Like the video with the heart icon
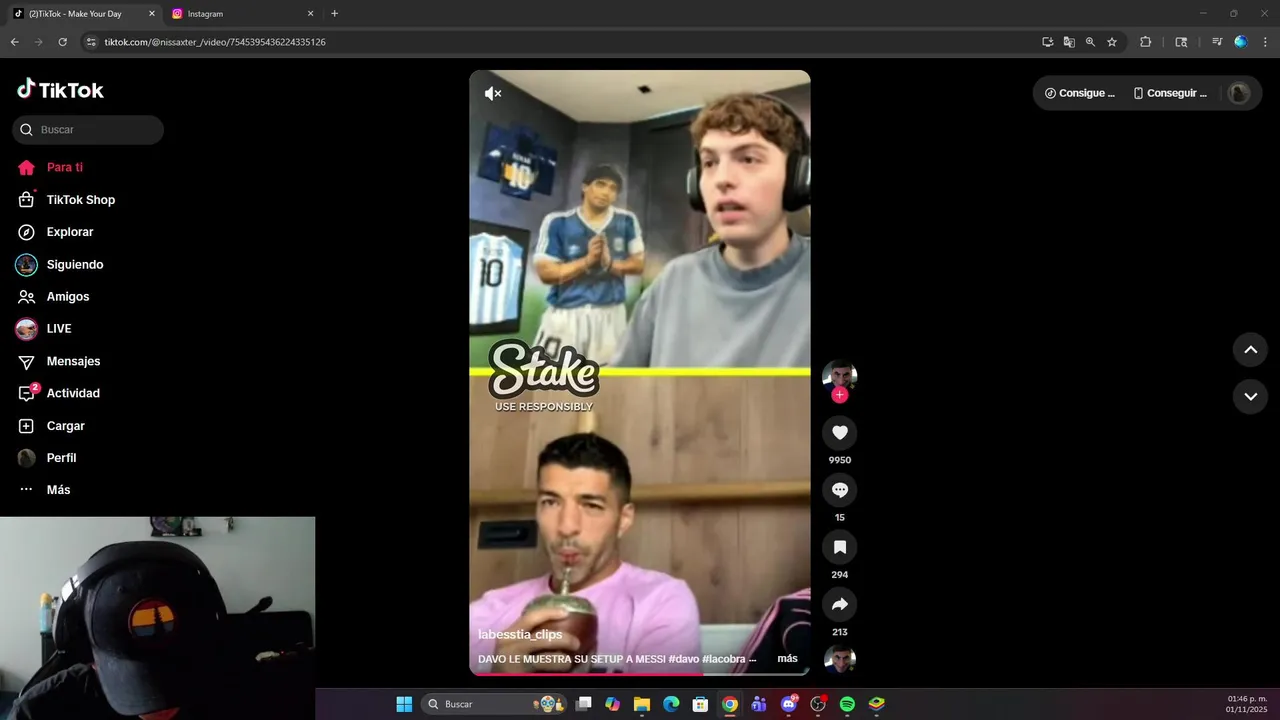The width and height of the screenshot is (1280, 720). (x=840, y=432)
